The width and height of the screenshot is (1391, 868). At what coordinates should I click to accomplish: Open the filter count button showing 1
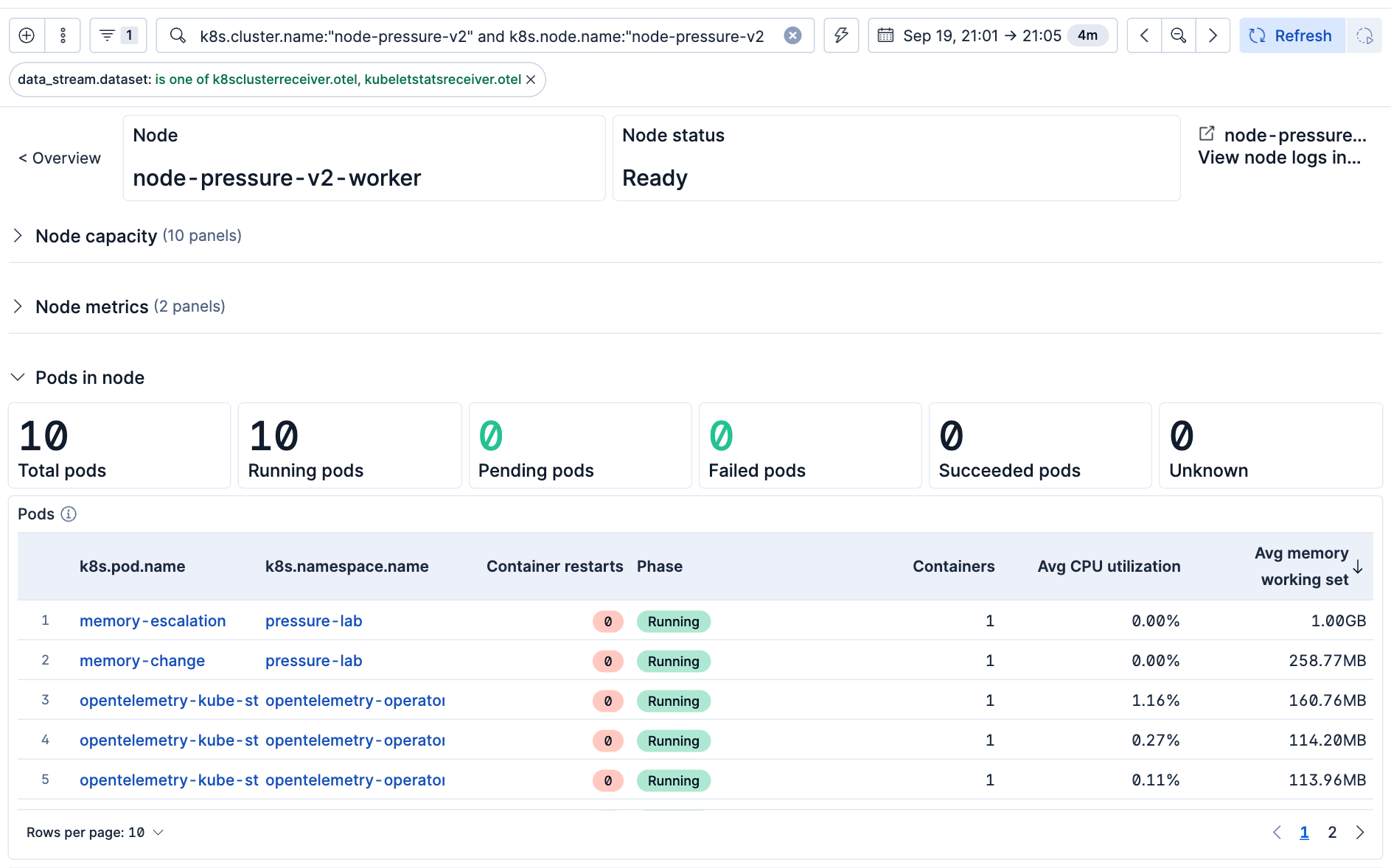(118, 35)
